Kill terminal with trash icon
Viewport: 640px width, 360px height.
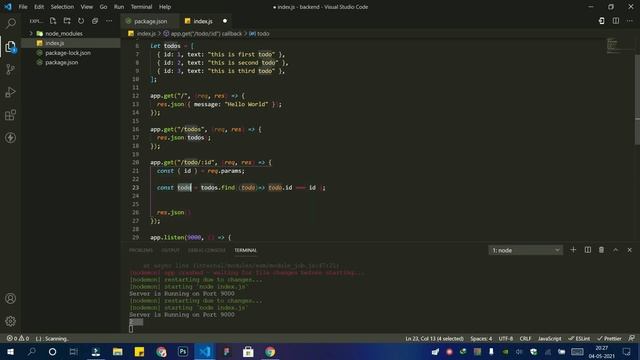[x=602, y=250]
